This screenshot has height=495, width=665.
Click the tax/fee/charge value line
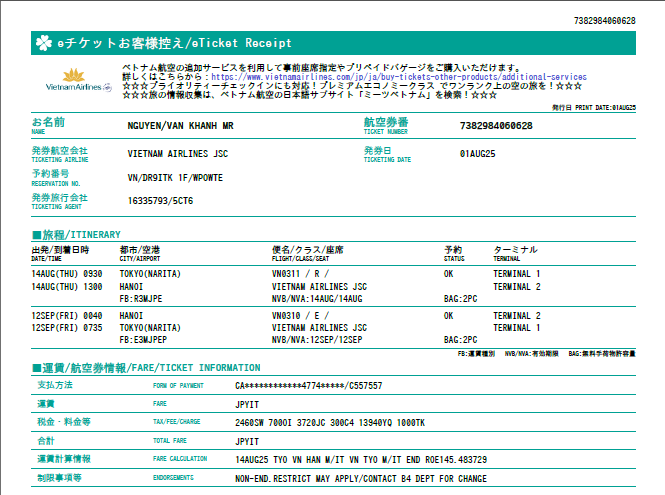[x=331, y=421]
